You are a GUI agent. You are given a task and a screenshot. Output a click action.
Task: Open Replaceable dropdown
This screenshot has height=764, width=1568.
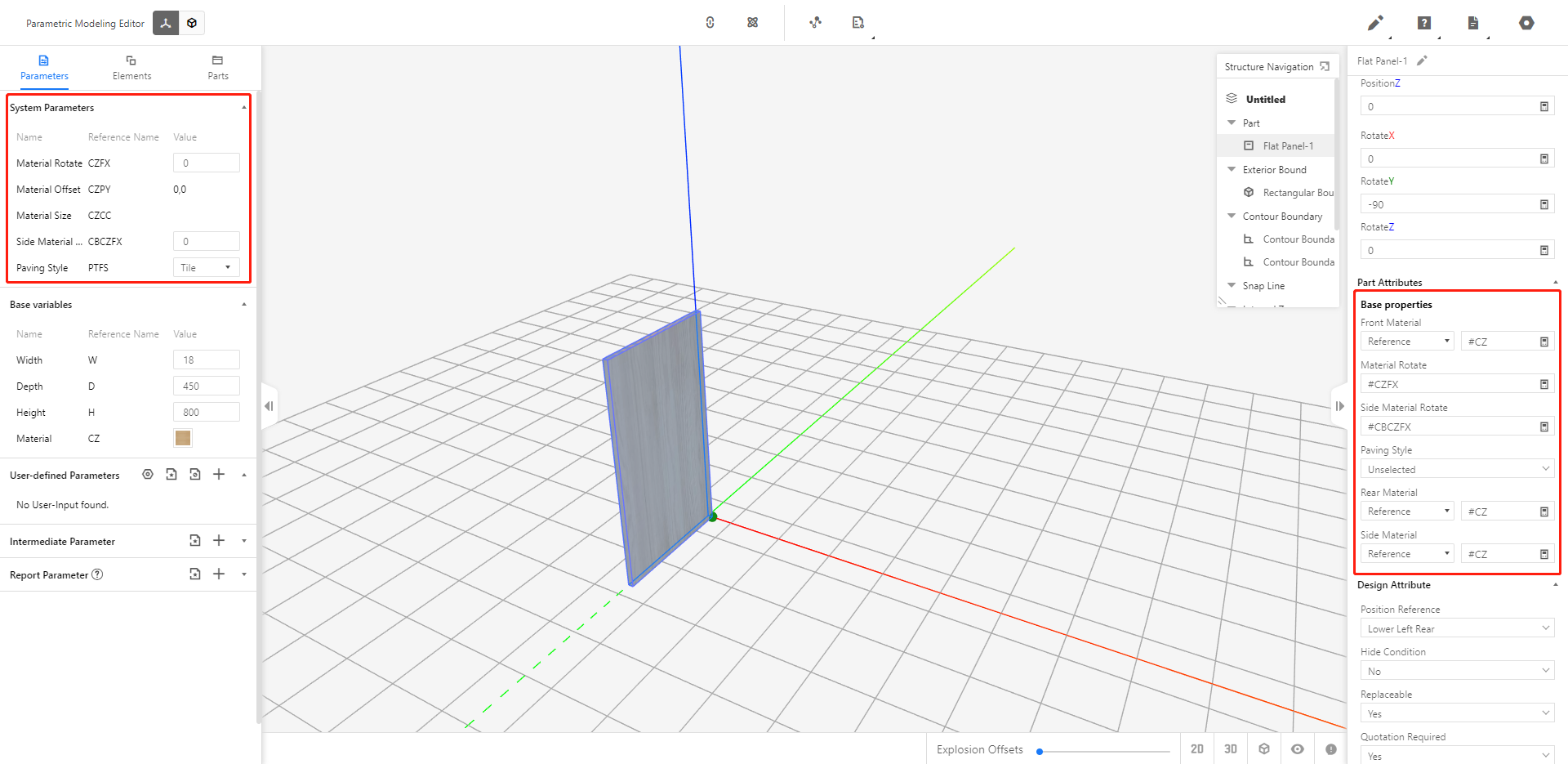point(1458,713)
